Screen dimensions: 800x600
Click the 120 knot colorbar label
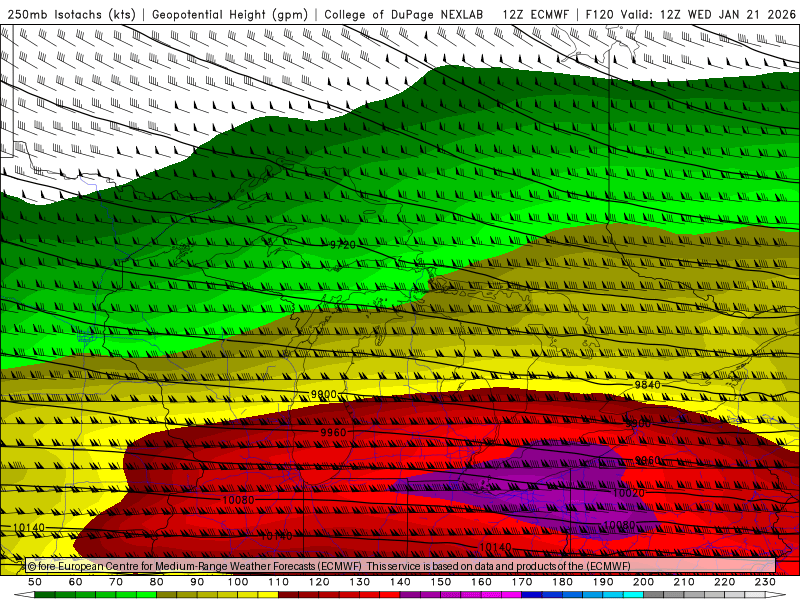(x=319, y=582)
